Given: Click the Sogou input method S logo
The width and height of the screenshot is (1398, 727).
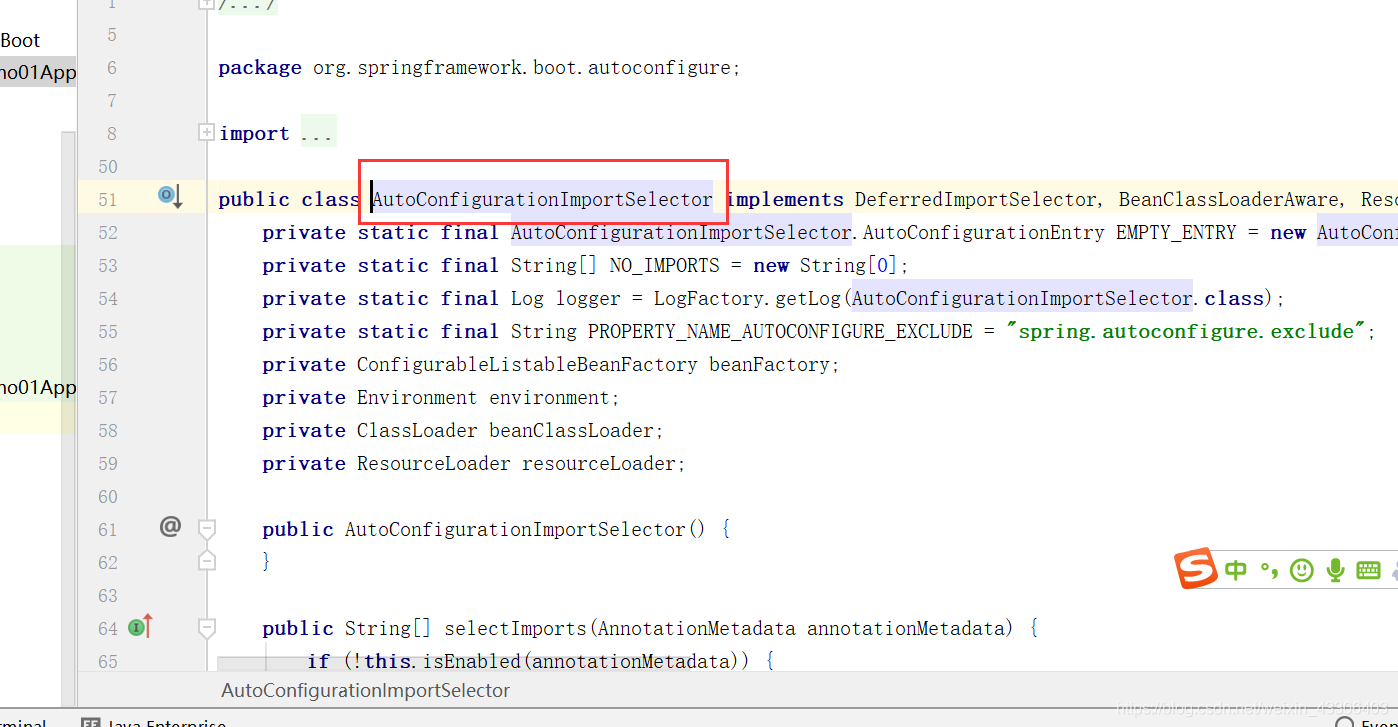Looking at the screenshot, I should [x=1196, y=569].
